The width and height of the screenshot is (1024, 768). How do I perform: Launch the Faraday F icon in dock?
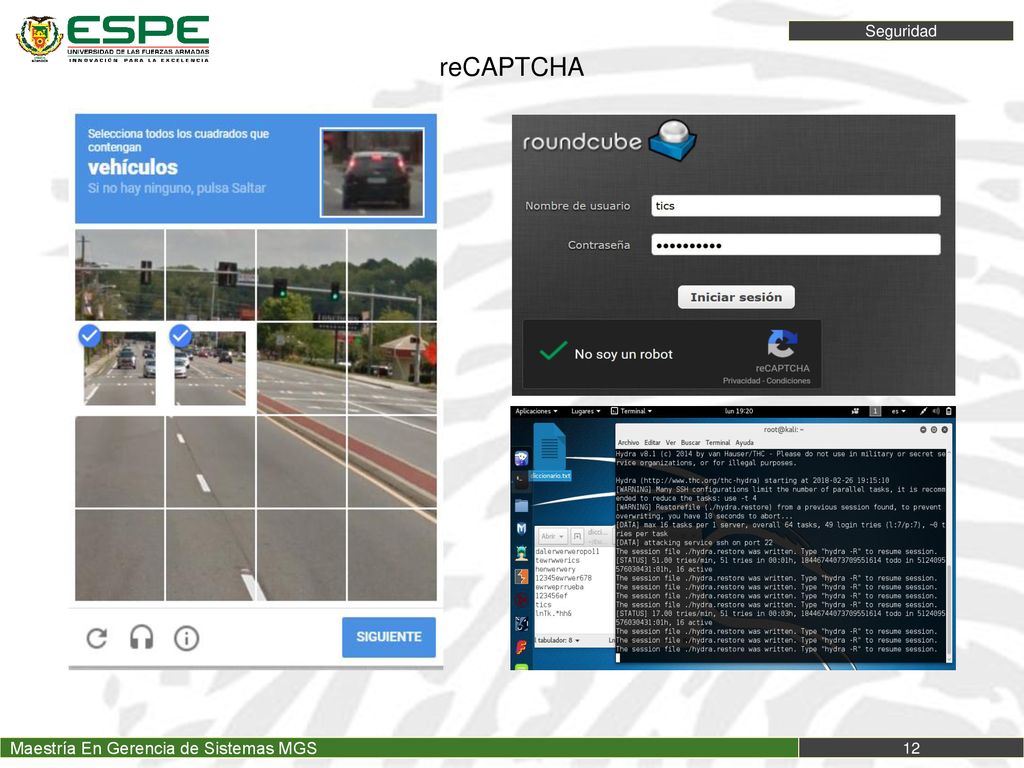tap(521, 647)
